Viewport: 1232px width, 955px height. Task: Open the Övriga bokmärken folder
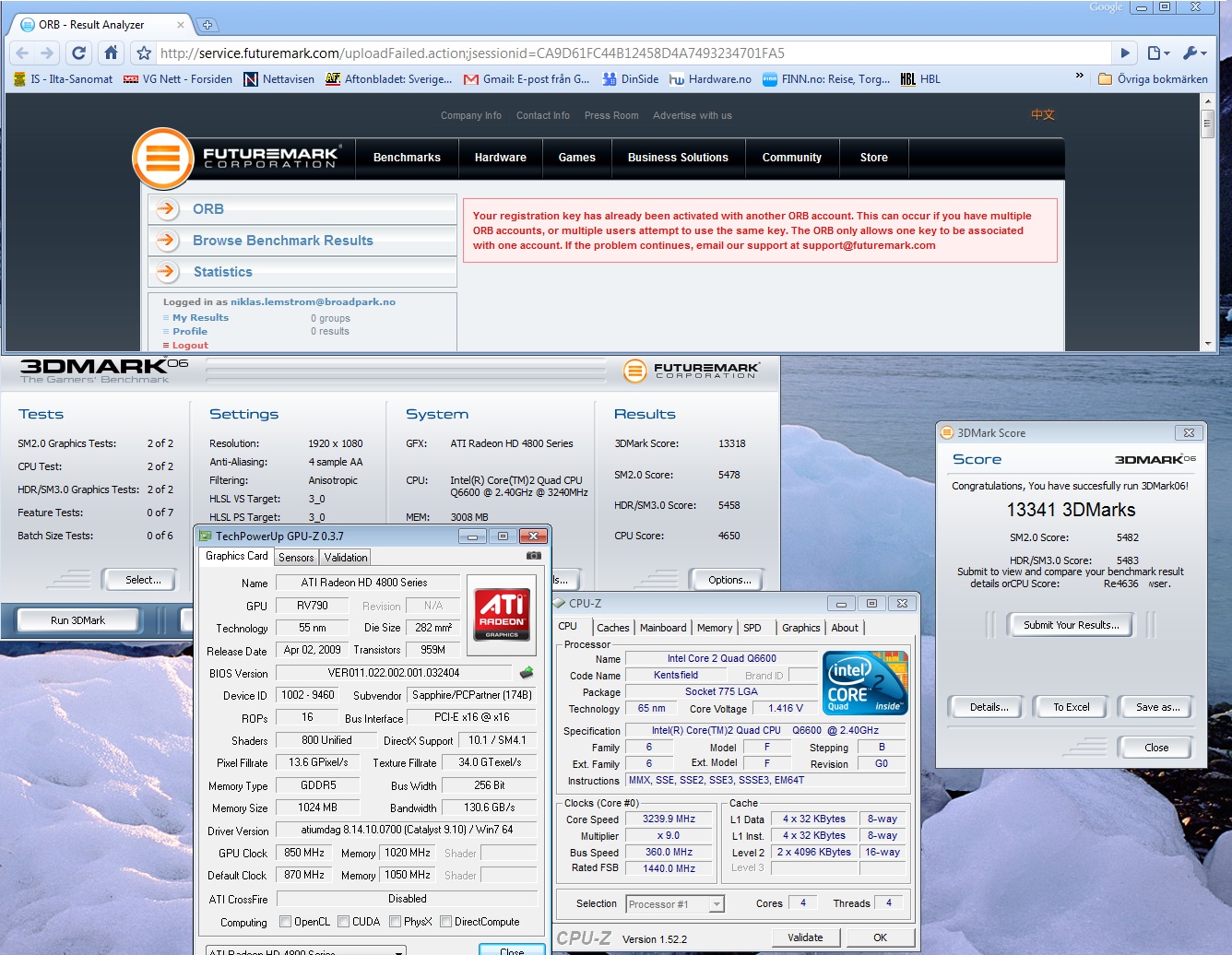[x=1153, y=79]
